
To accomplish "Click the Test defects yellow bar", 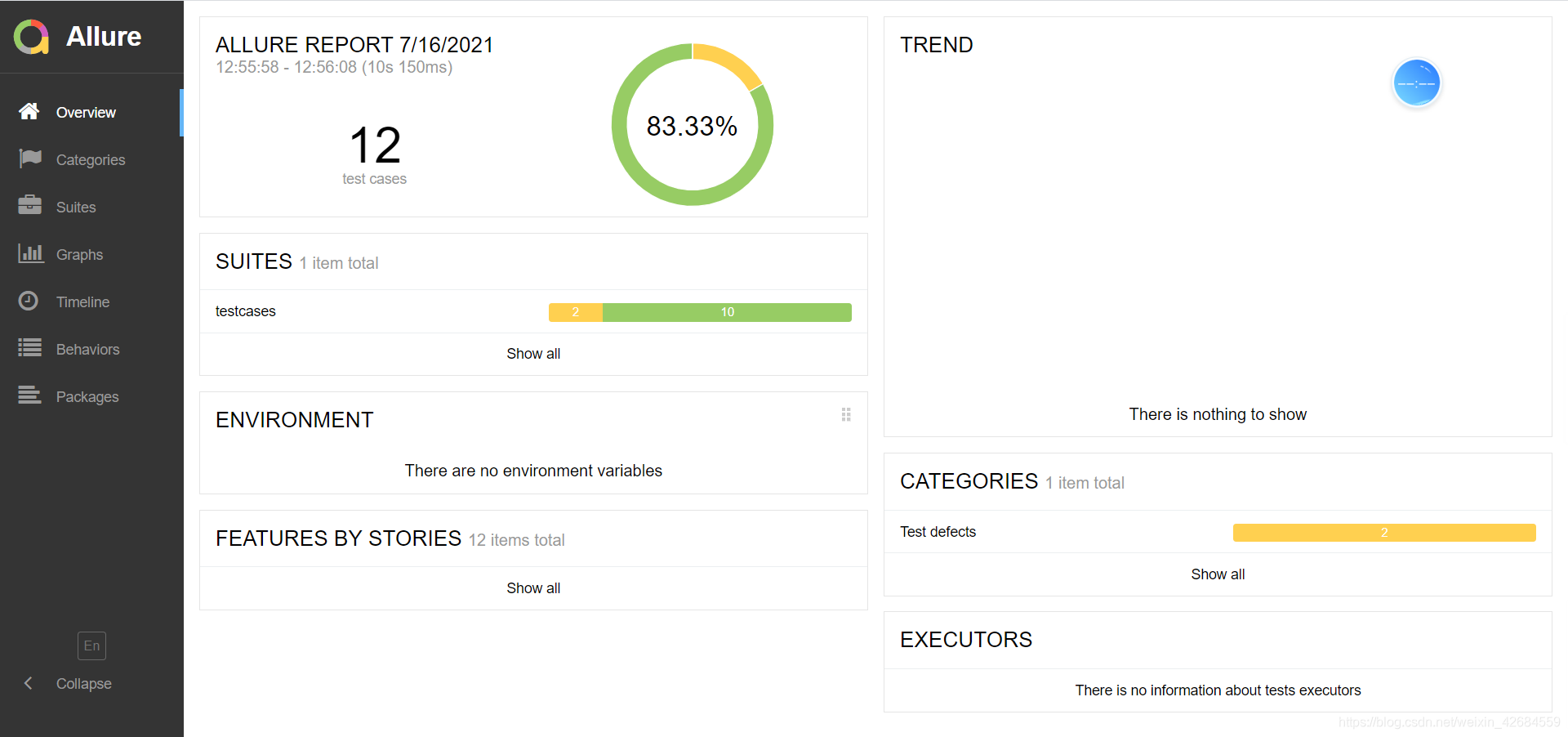I will pyautogui.click(x=1384, y=533).
